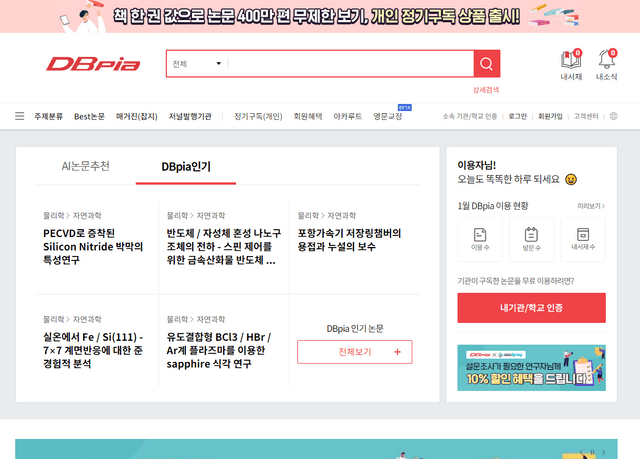Open 주제분류 menu item

[x=48, y=116]
